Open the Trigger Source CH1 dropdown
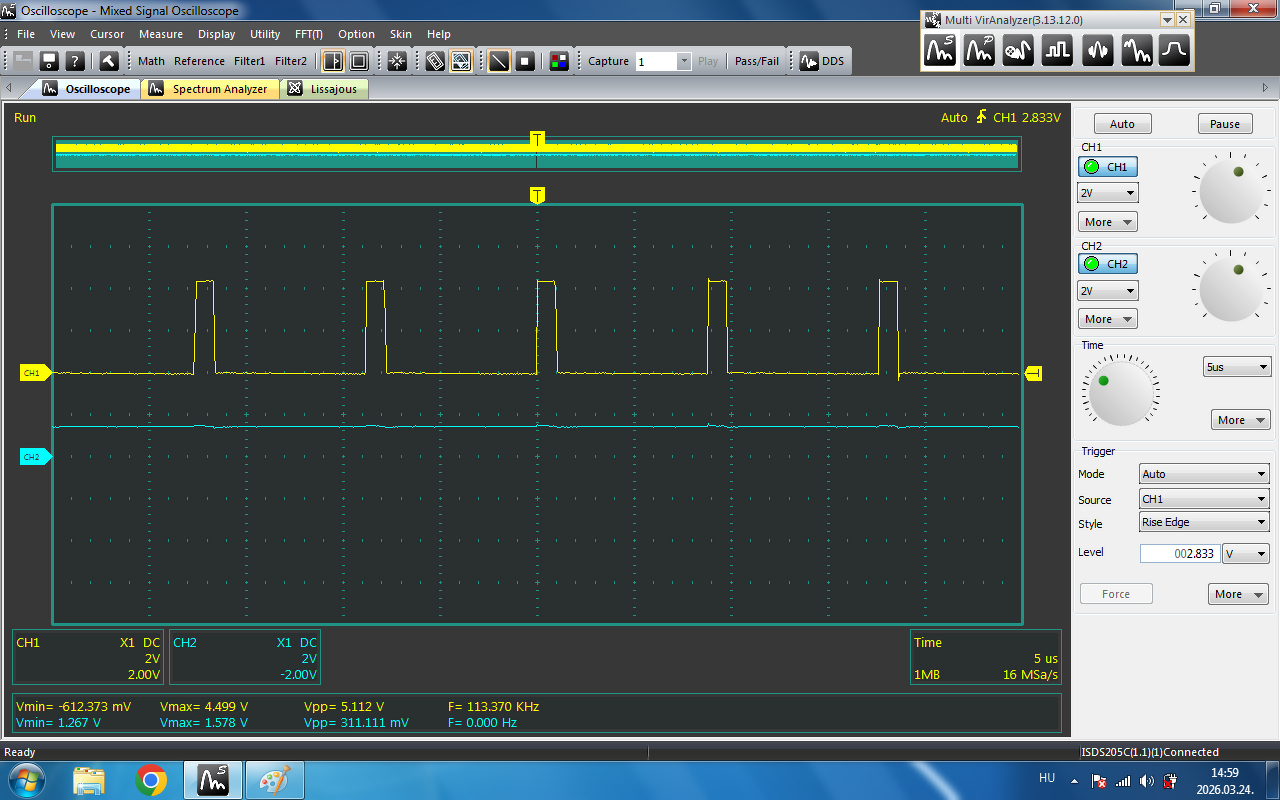This screenshot has height=800, width=1280. coord(1204,498)
